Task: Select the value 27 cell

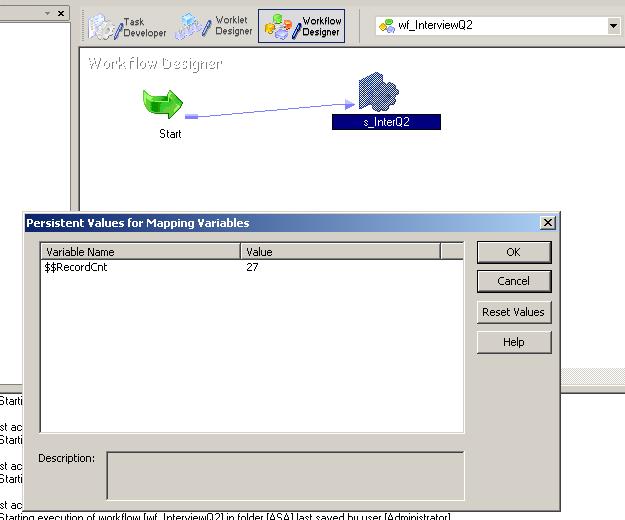Action: tap(252, 267)
